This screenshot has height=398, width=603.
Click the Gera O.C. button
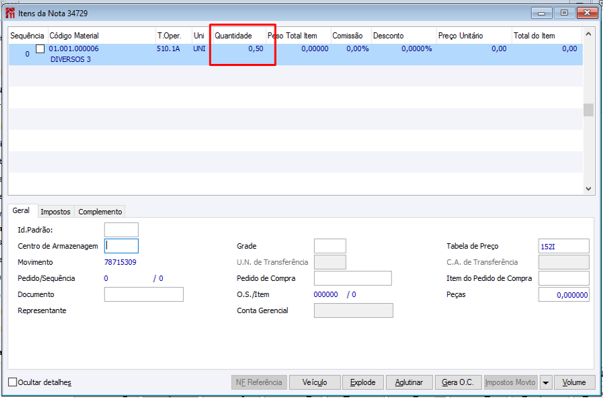(x=458, y=383)
